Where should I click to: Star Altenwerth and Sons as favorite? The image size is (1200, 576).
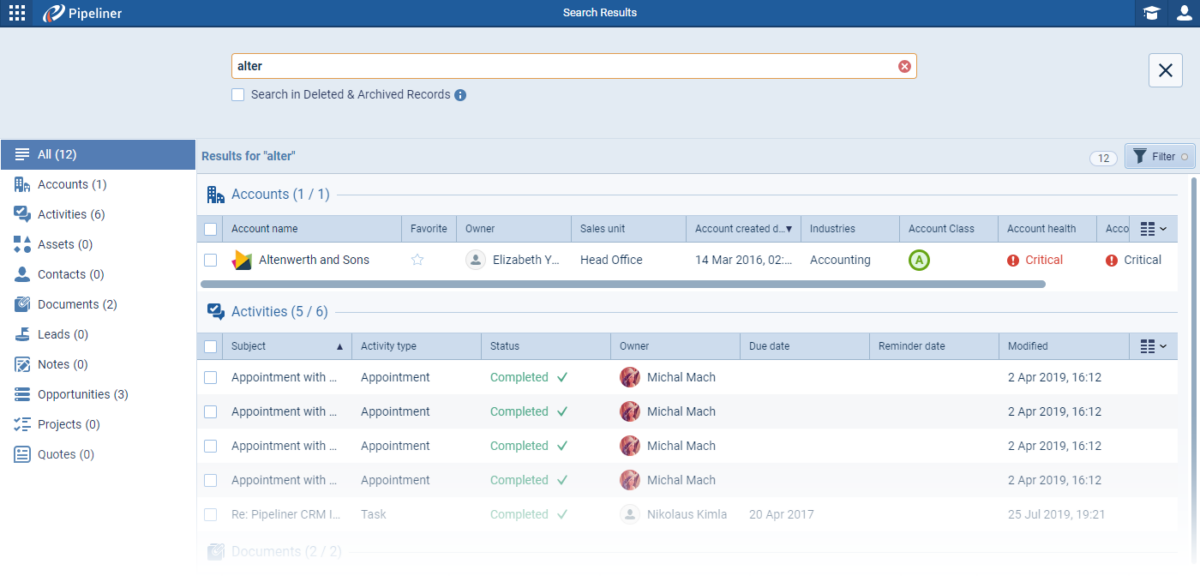[418, 260]
